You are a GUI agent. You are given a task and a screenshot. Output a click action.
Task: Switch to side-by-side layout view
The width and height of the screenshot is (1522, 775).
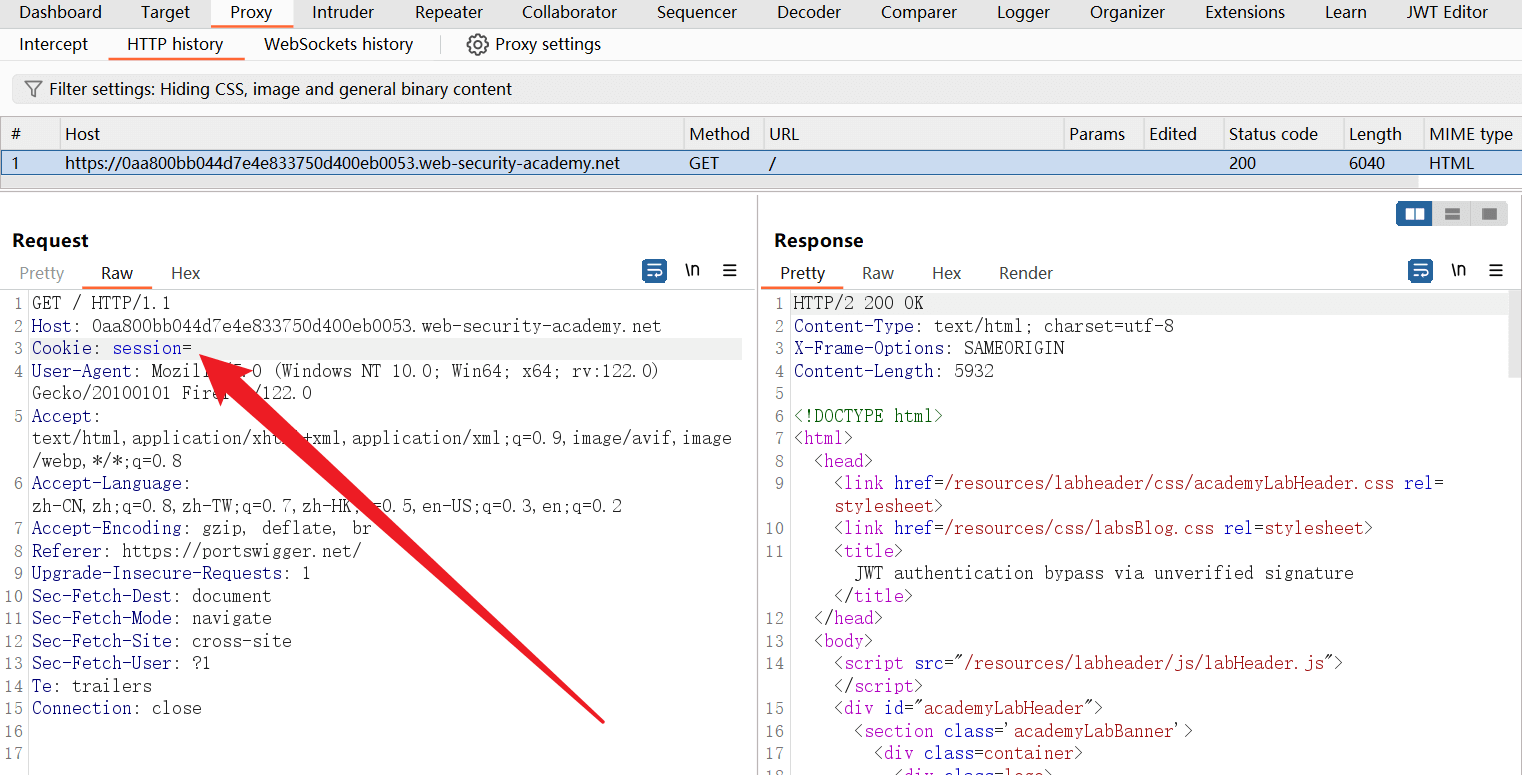click(1415, 214)
